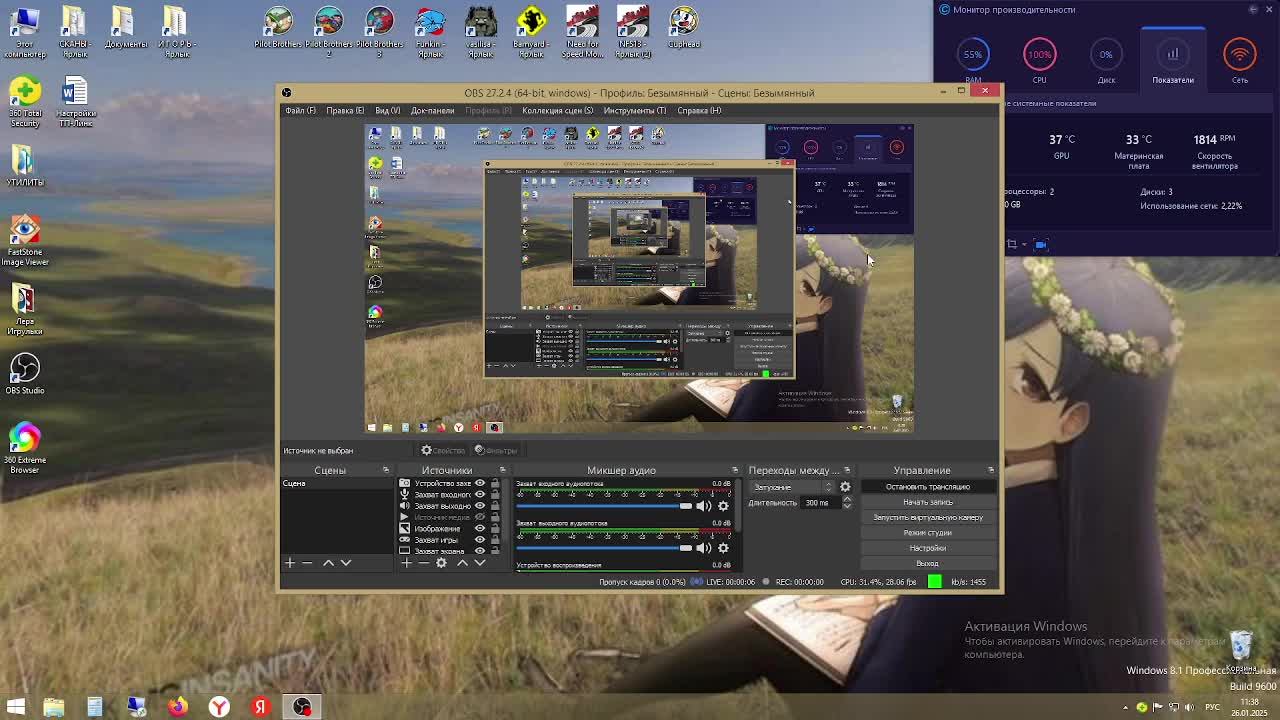Image resolution: width=1280 pixels, height=720 pixels.
Task: Click Запустить виртуальную камеру button
Action: pyautogui.click(x=927, y=517)
